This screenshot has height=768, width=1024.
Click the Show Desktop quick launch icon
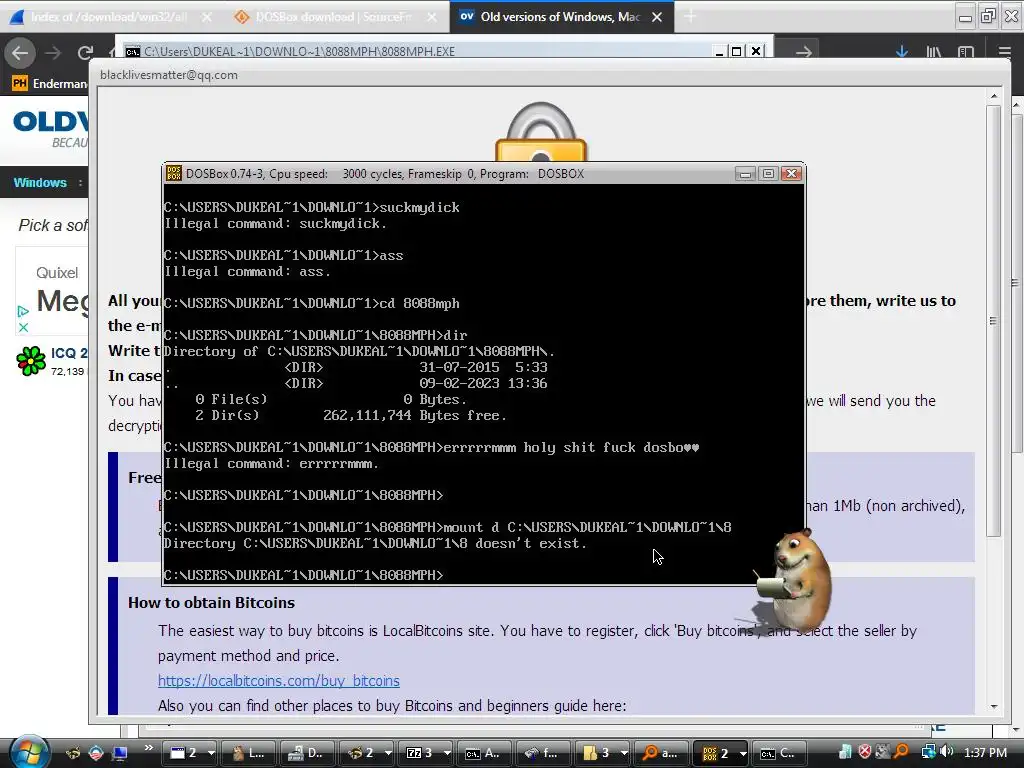[x=120, y=753]
